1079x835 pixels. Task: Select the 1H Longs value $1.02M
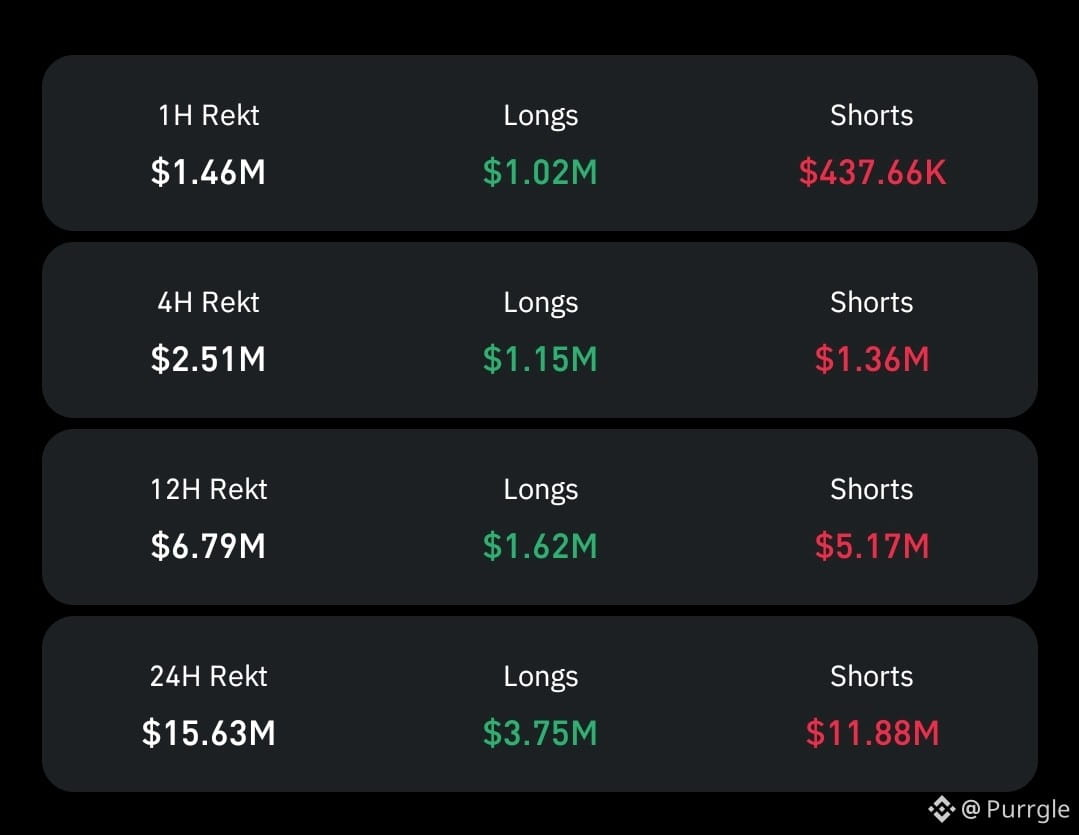click(x=540, y=172)
